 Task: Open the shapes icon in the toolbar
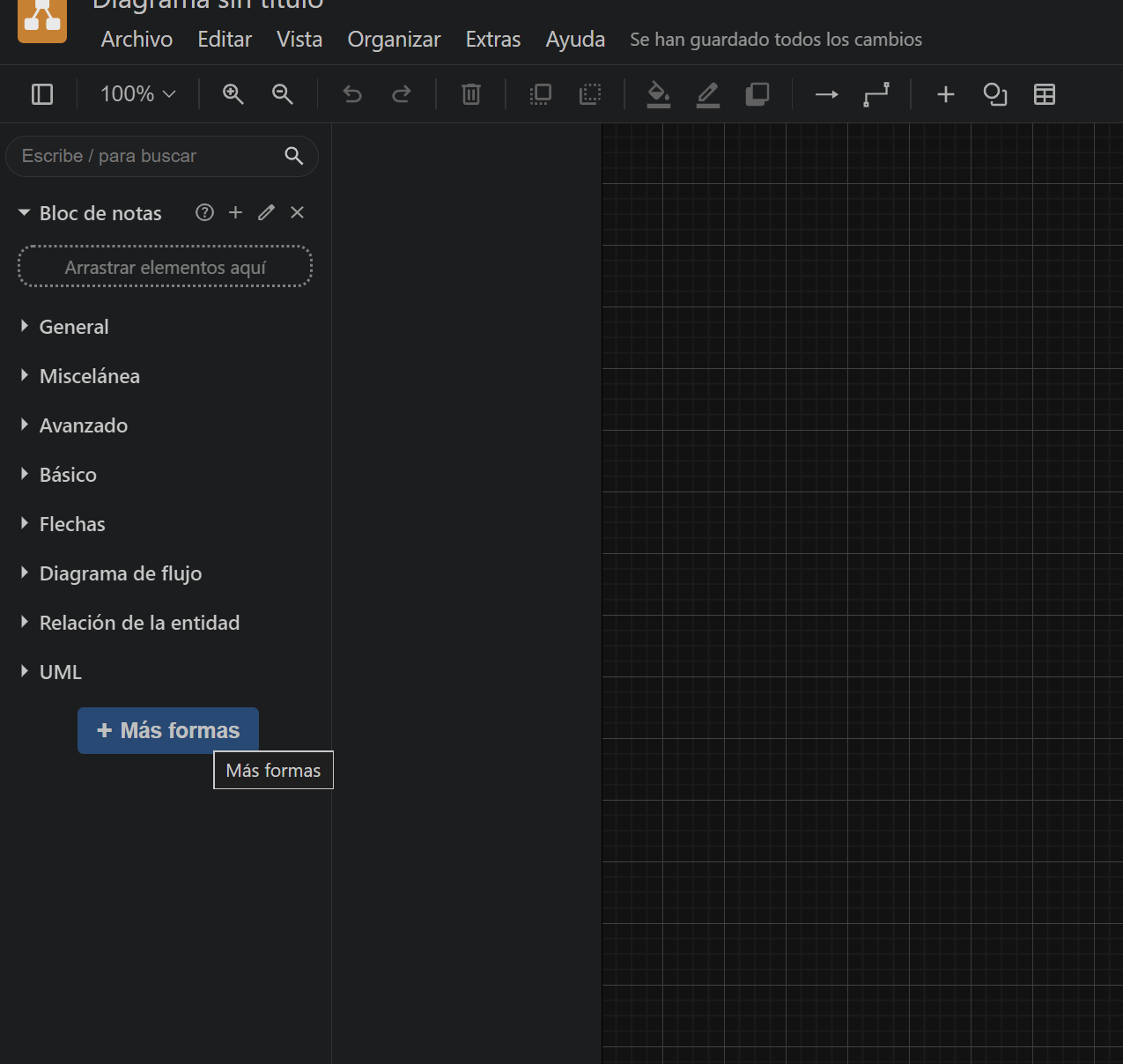pos(995,94)
